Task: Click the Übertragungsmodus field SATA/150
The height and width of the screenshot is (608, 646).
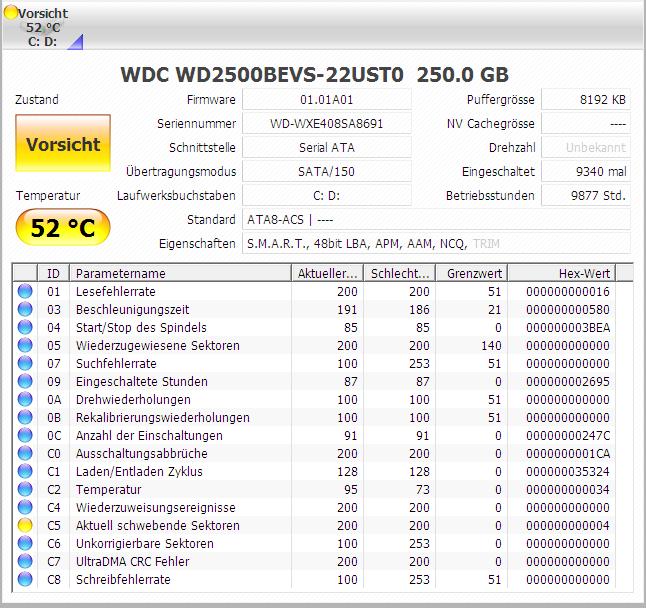Action: 327,171
